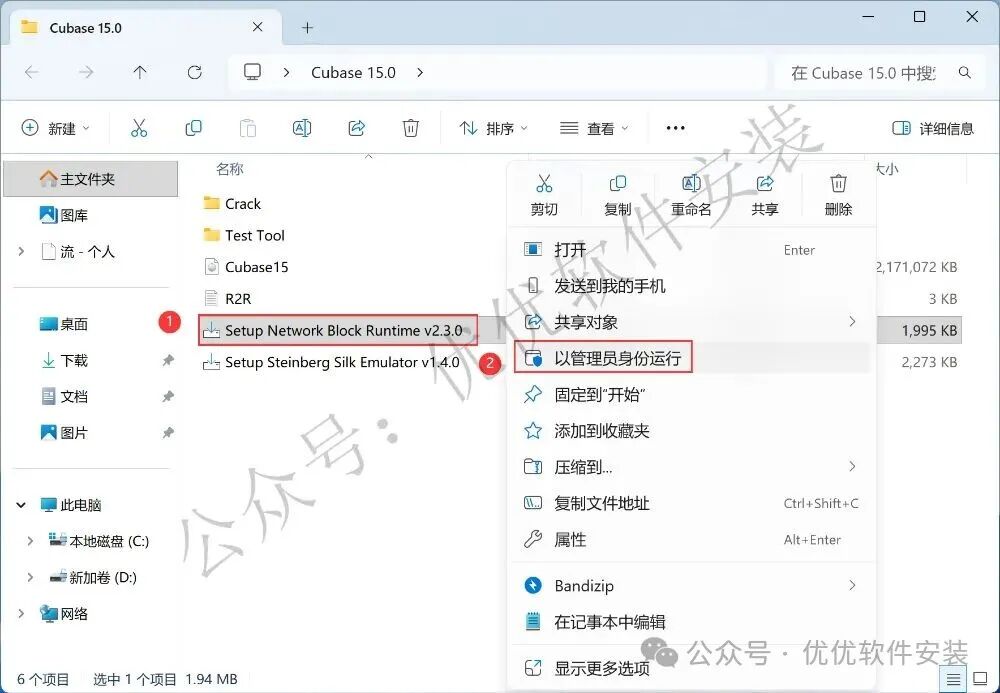Select Setup Steinberg Silk Emulator v1.4.0
This screenshot has width=1000, height=693.
pyautogui.click(x=331, y=362)
